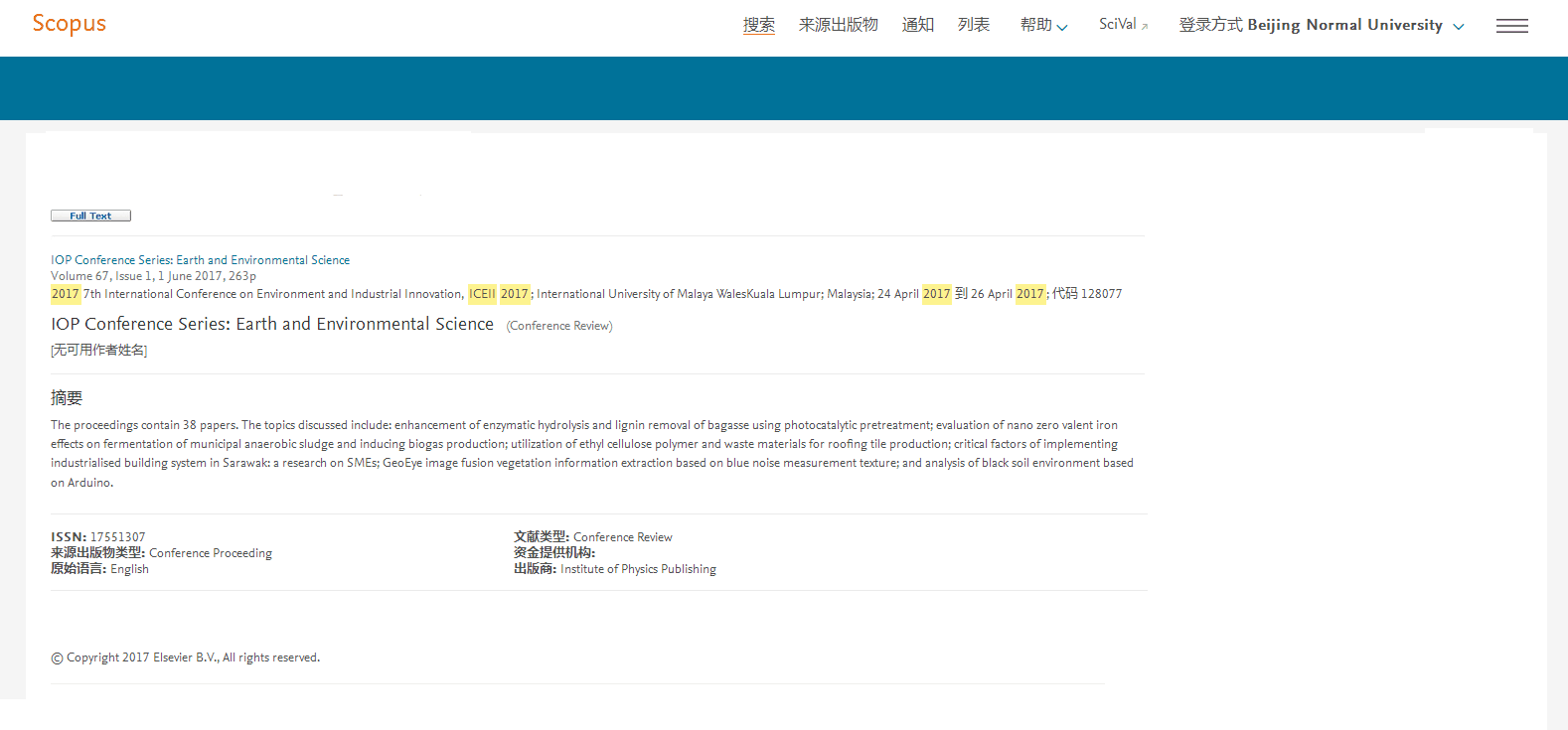The width and height of the screenshot is (1568, 730).
Task: Open the hamburger menu icon
Action: click(1511, 26)
